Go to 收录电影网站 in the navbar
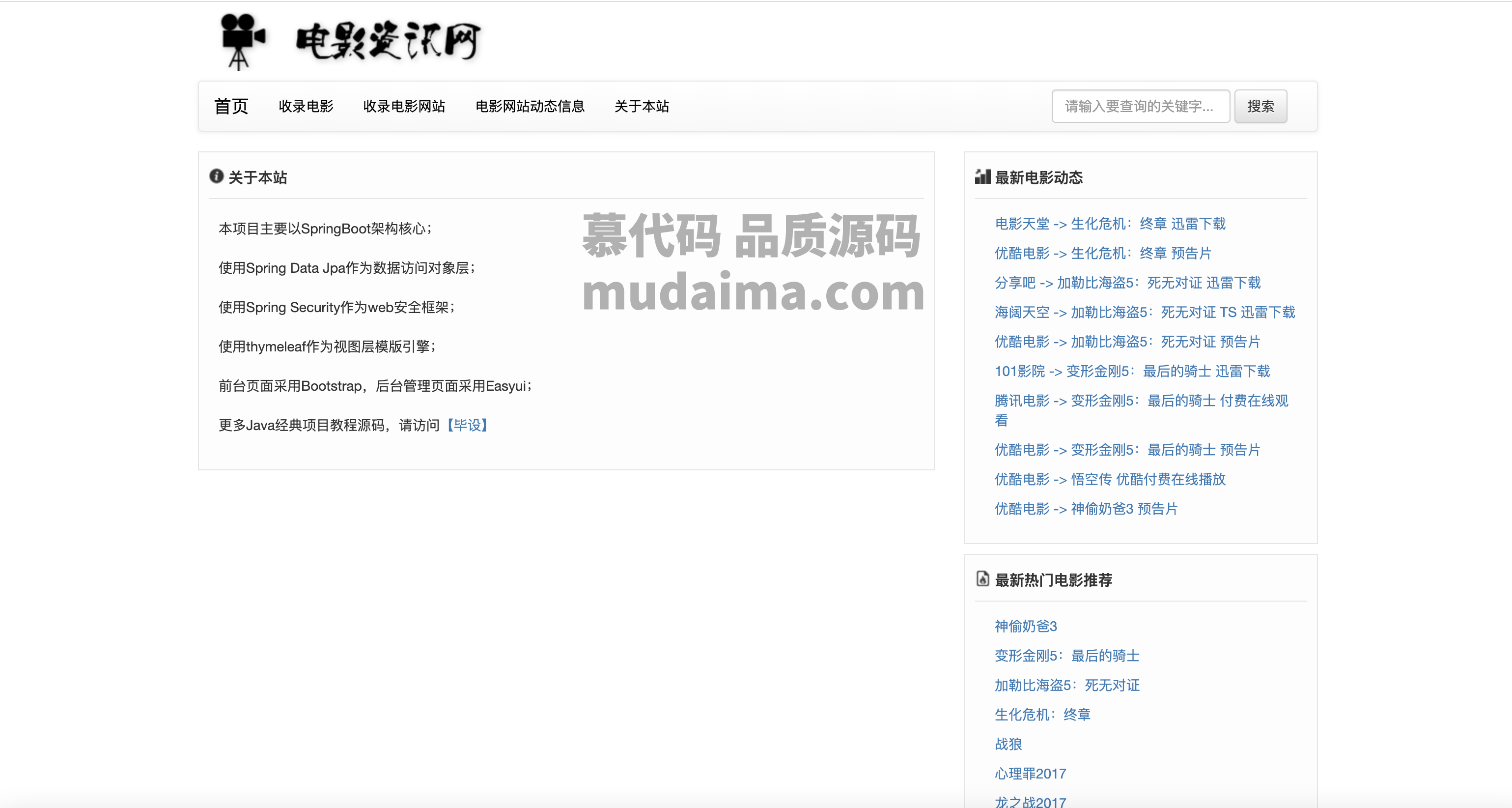This screenshot has height=808, width=1512. click(404, 106)
